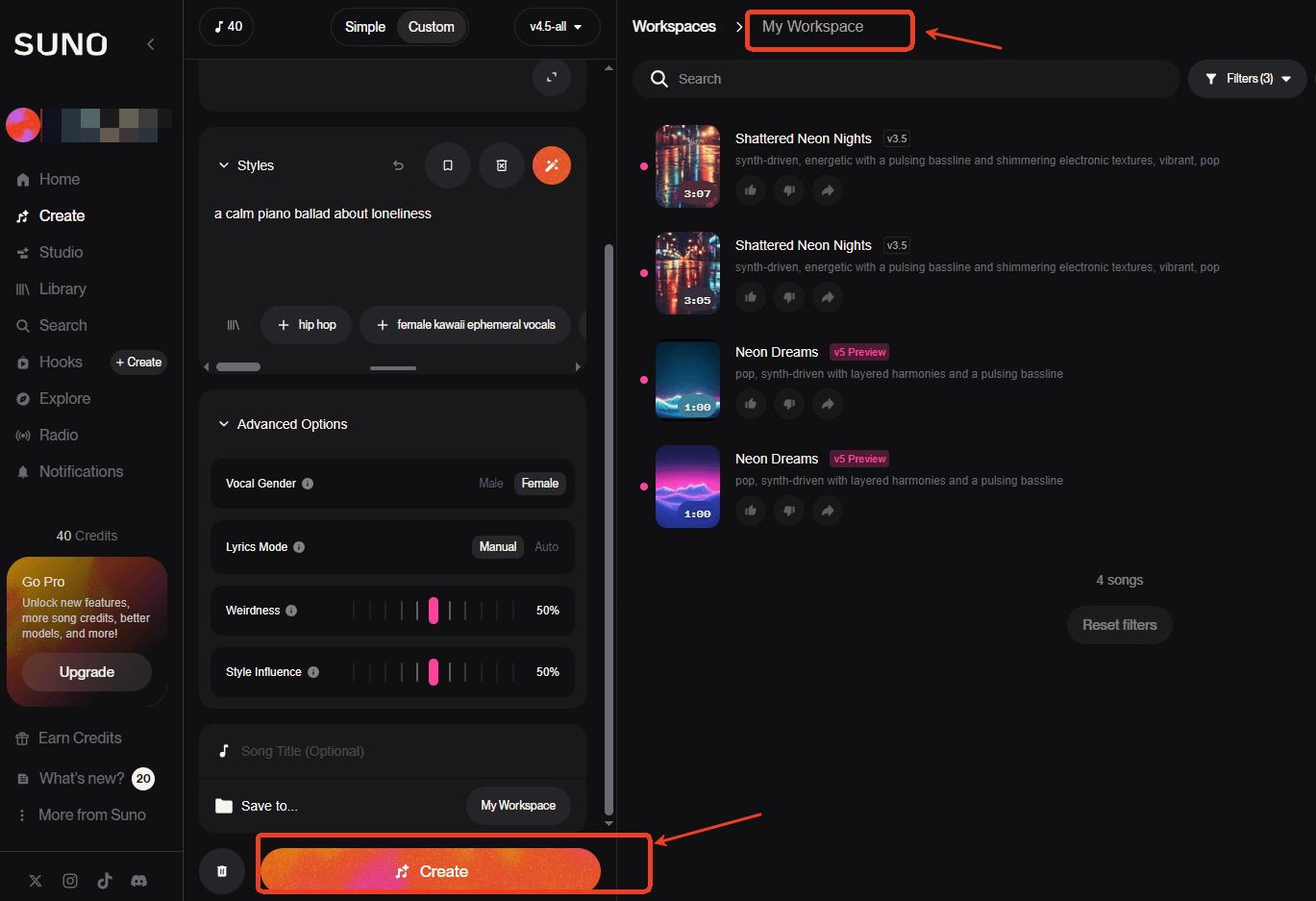Click the Reset filters button
The height and width of the screenshot is (901, 1316).
pyautogui.click(x=1119, y=625)
